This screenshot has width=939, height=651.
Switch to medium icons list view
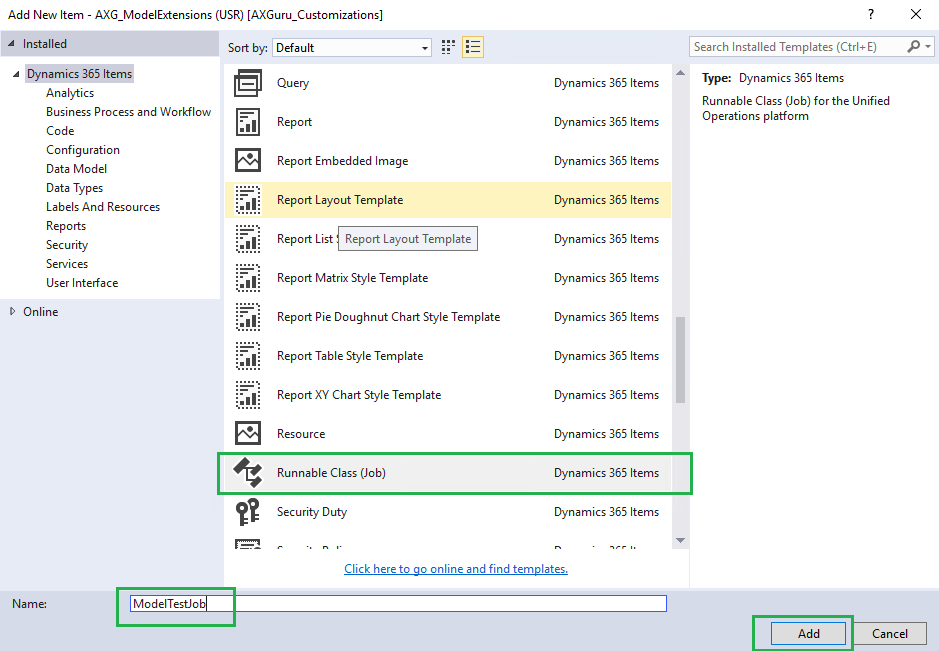[x=472, y=47]
